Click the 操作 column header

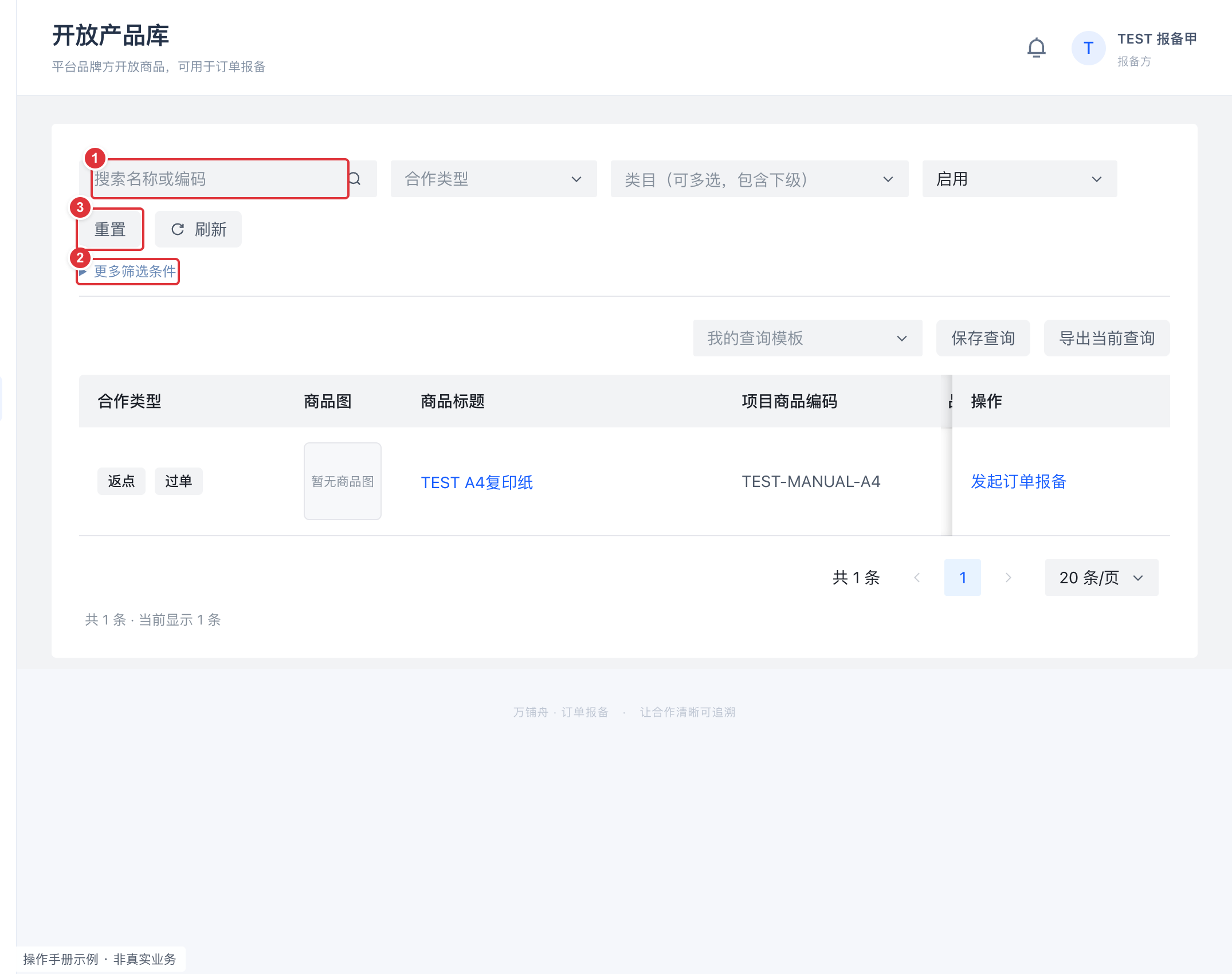(987, 401)
